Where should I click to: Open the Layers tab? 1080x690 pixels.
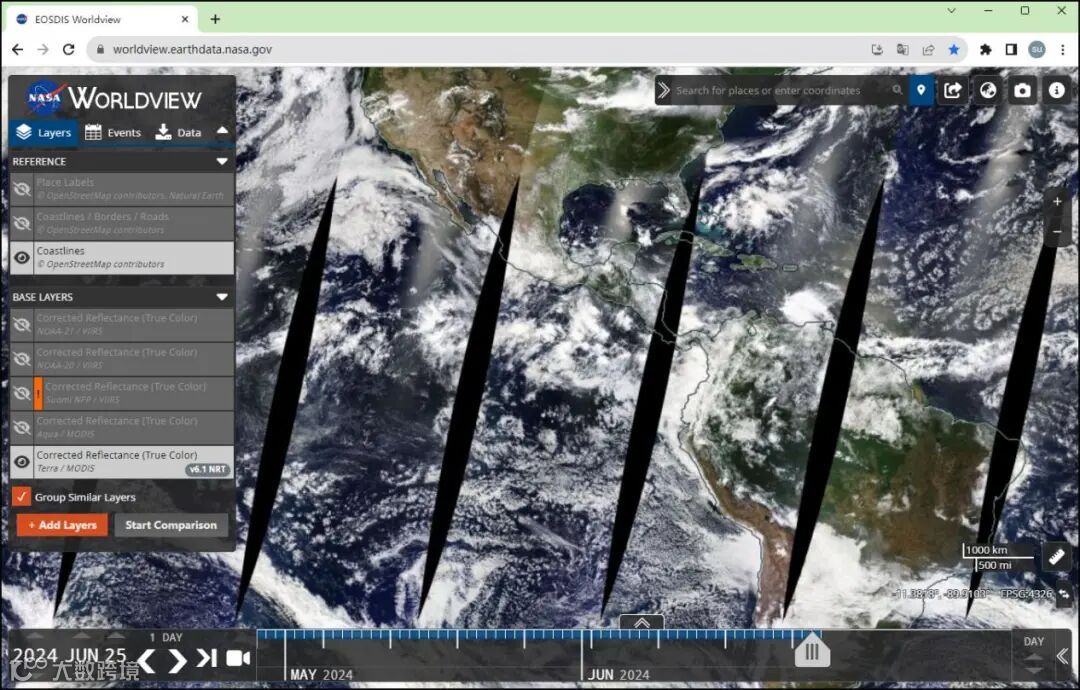(x=43, y=132)
